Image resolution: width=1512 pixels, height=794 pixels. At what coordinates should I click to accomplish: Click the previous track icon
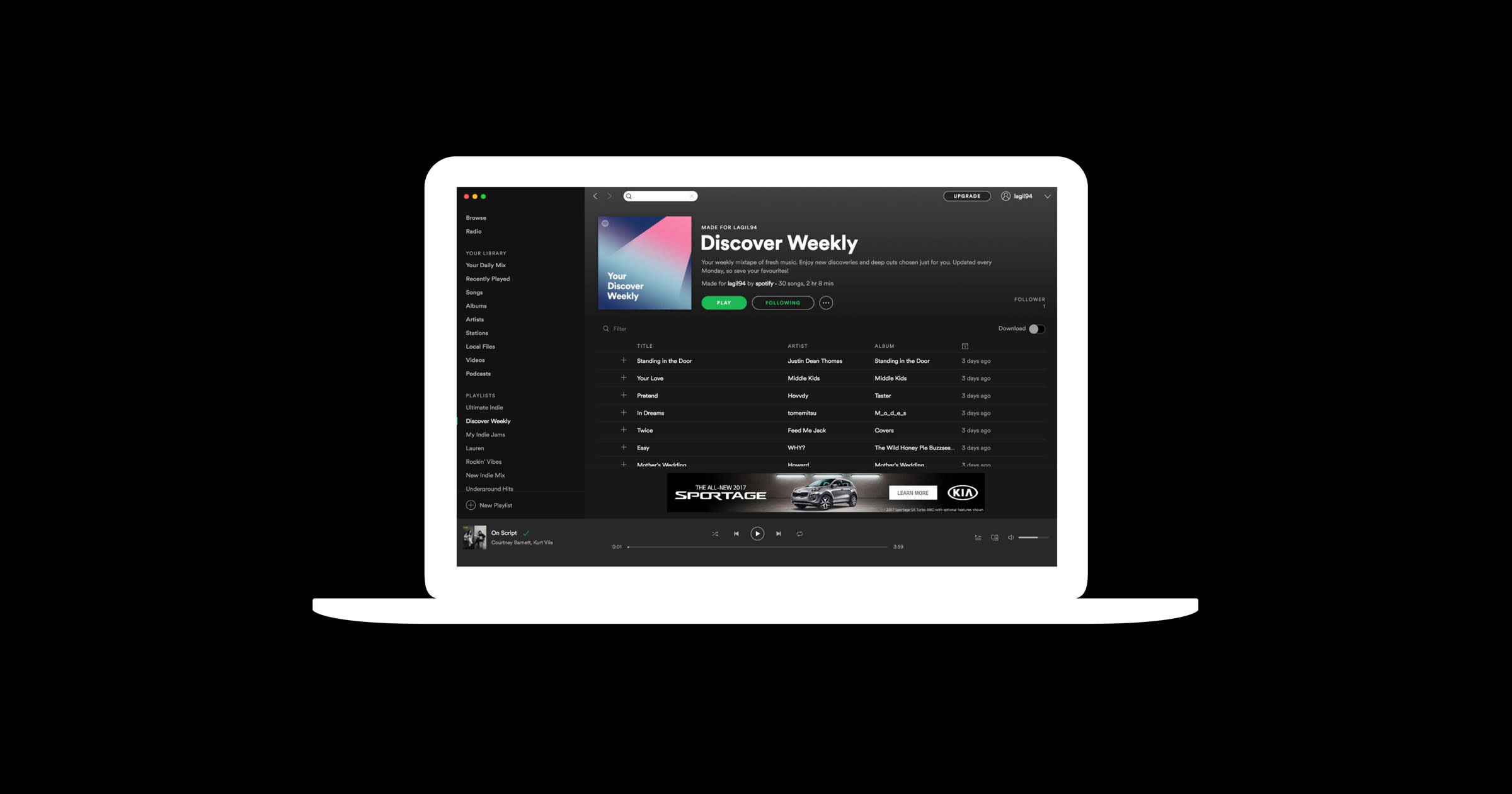point(735,534)
